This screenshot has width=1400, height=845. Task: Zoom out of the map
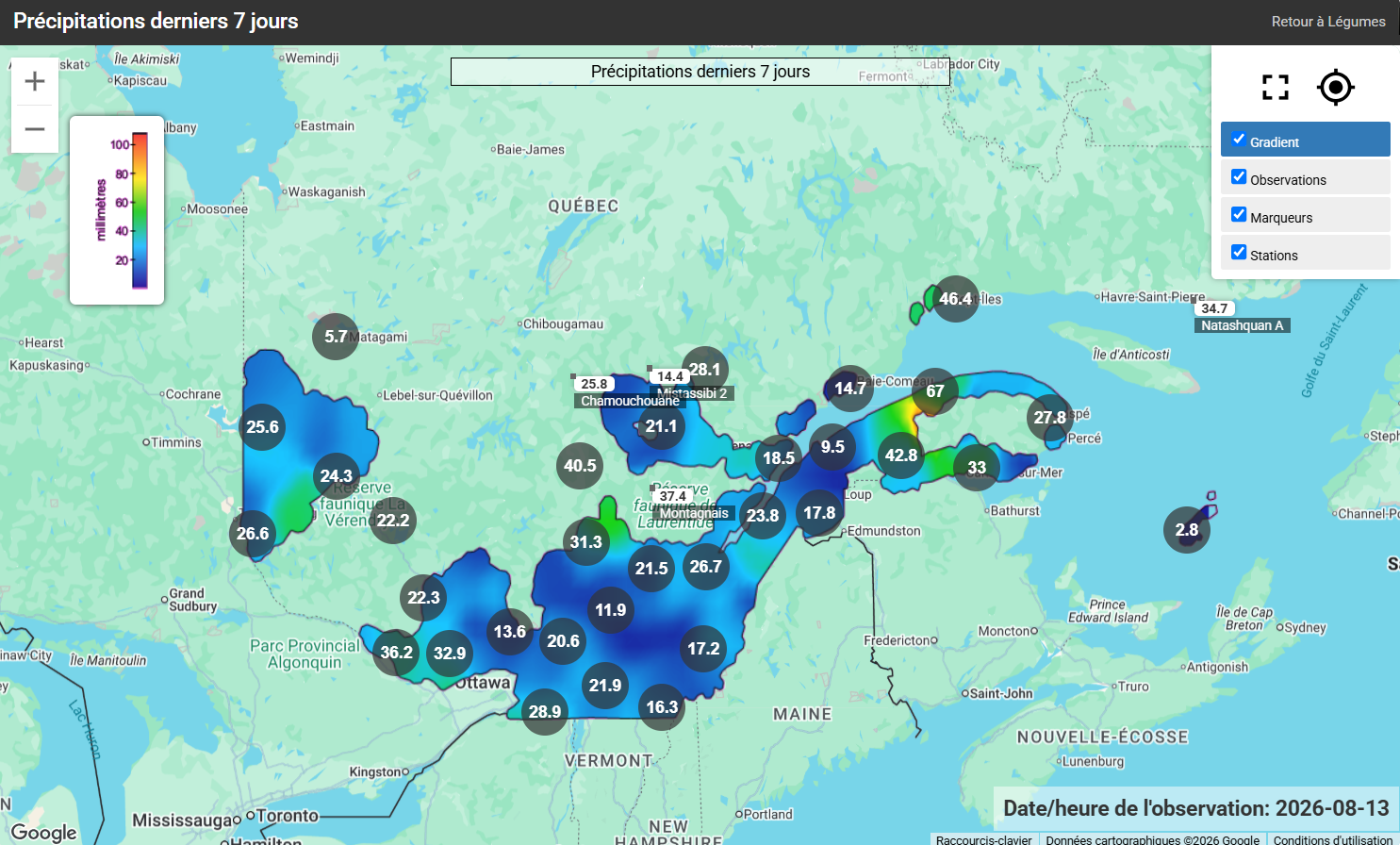35,129
